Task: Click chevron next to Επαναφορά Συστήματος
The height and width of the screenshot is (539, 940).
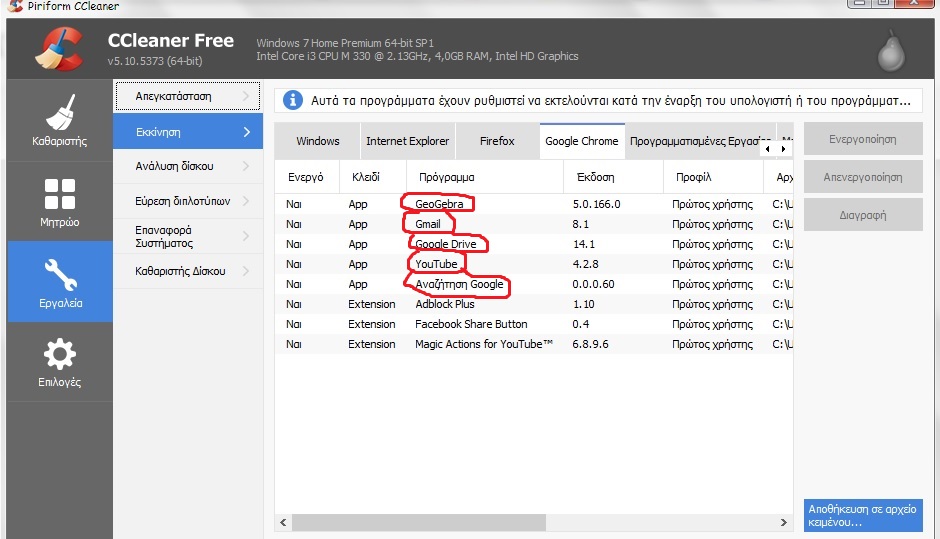Action: (246, 236)
